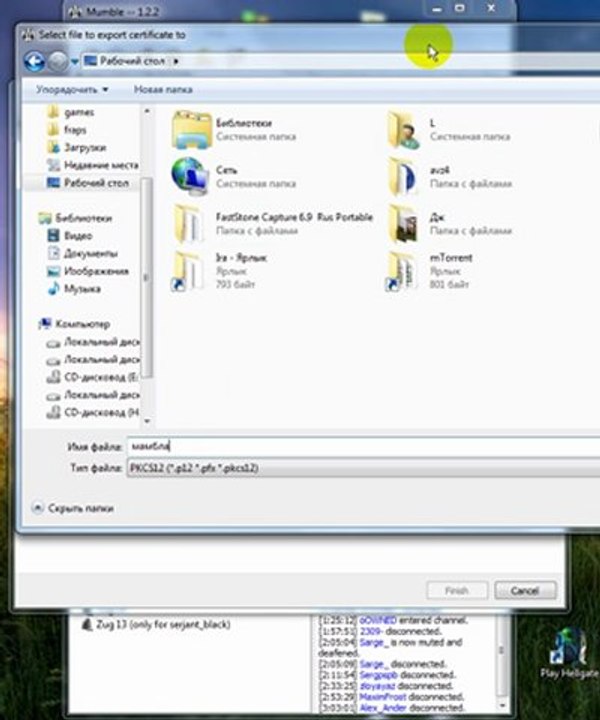
Task: Select the FastStone Capture 6.9 folder icon
Action: click(x=189, y=224)
